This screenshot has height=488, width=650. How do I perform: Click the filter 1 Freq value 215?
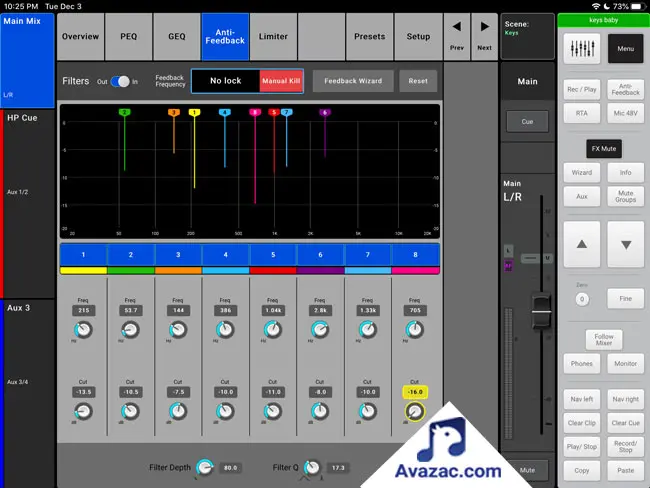tap(83, 311)
